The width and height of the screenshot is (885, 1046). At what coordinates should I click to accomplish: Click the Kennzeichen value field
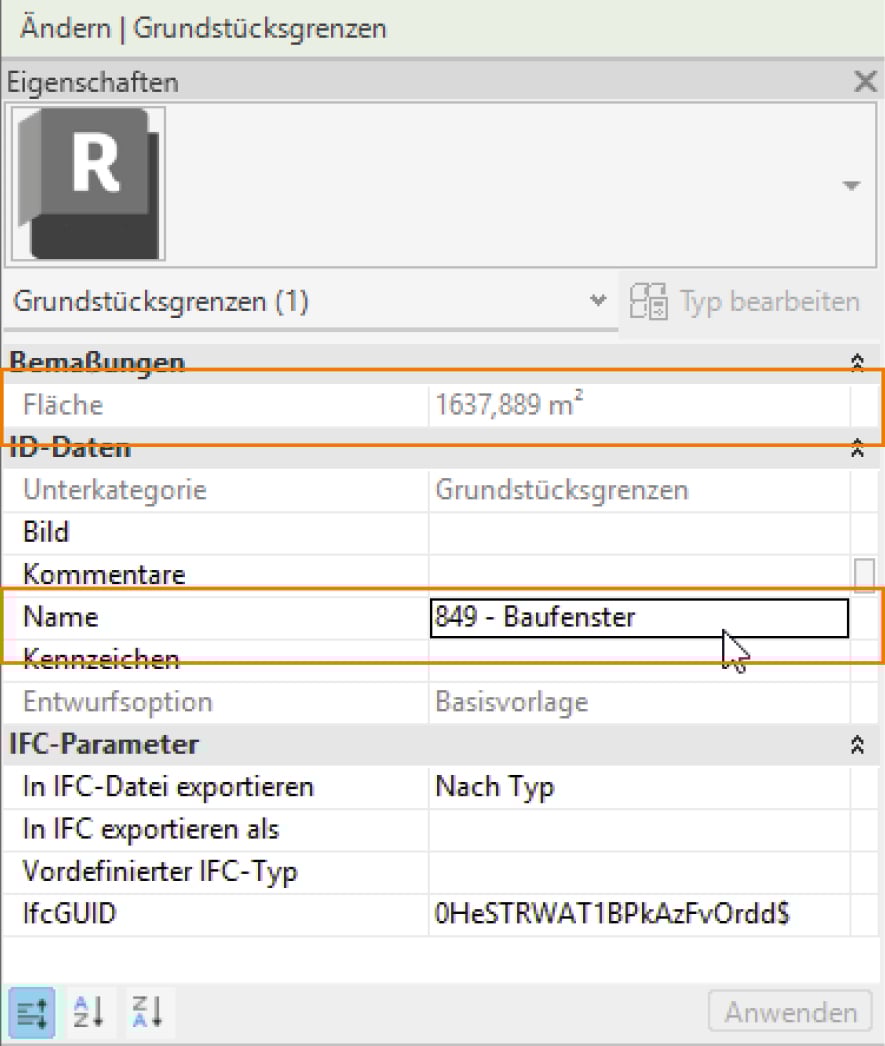[x=639, y=660]
